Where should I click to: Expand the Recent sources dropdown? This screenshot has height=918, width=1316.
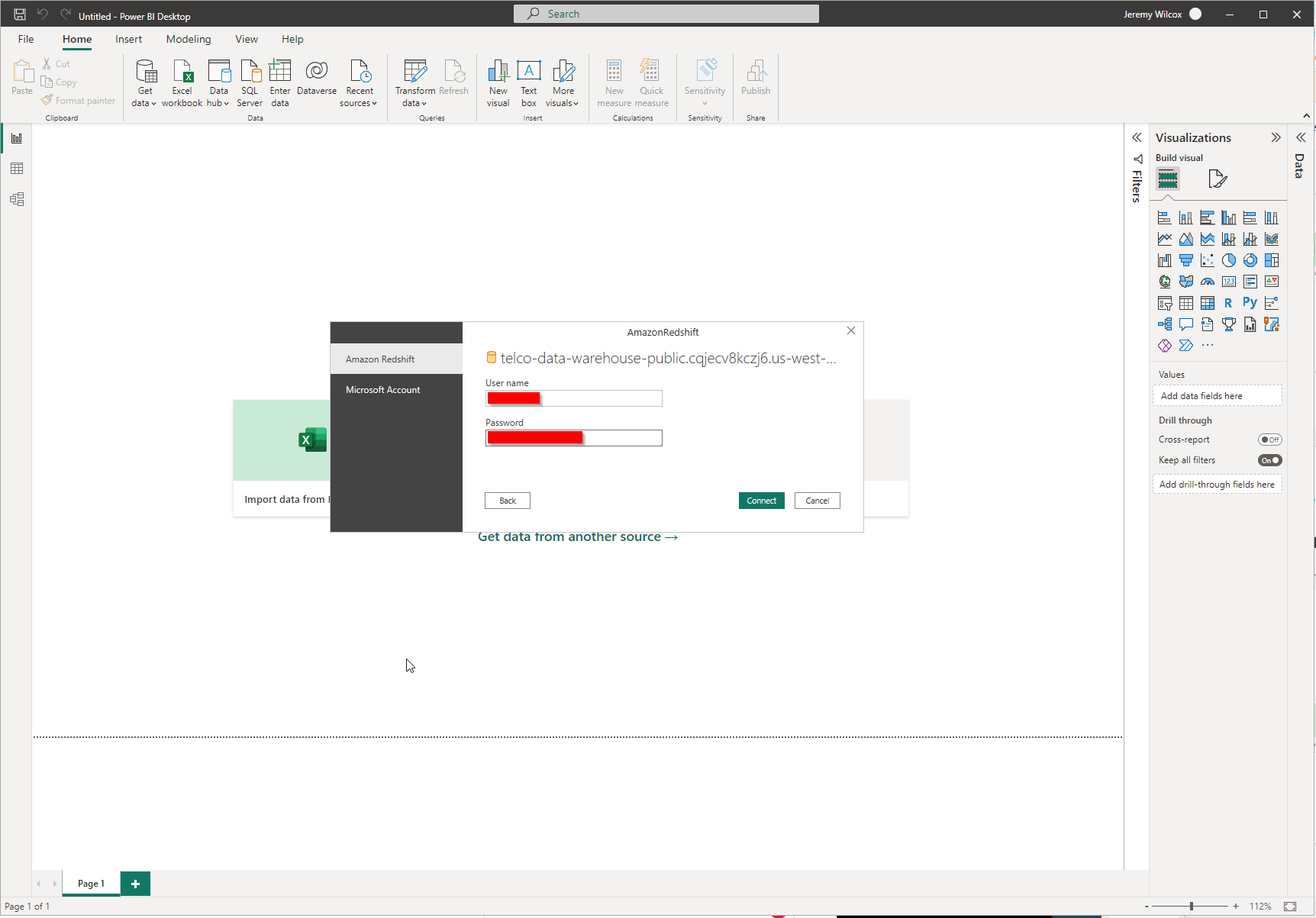pyautogui.click(x=359, y=83)
